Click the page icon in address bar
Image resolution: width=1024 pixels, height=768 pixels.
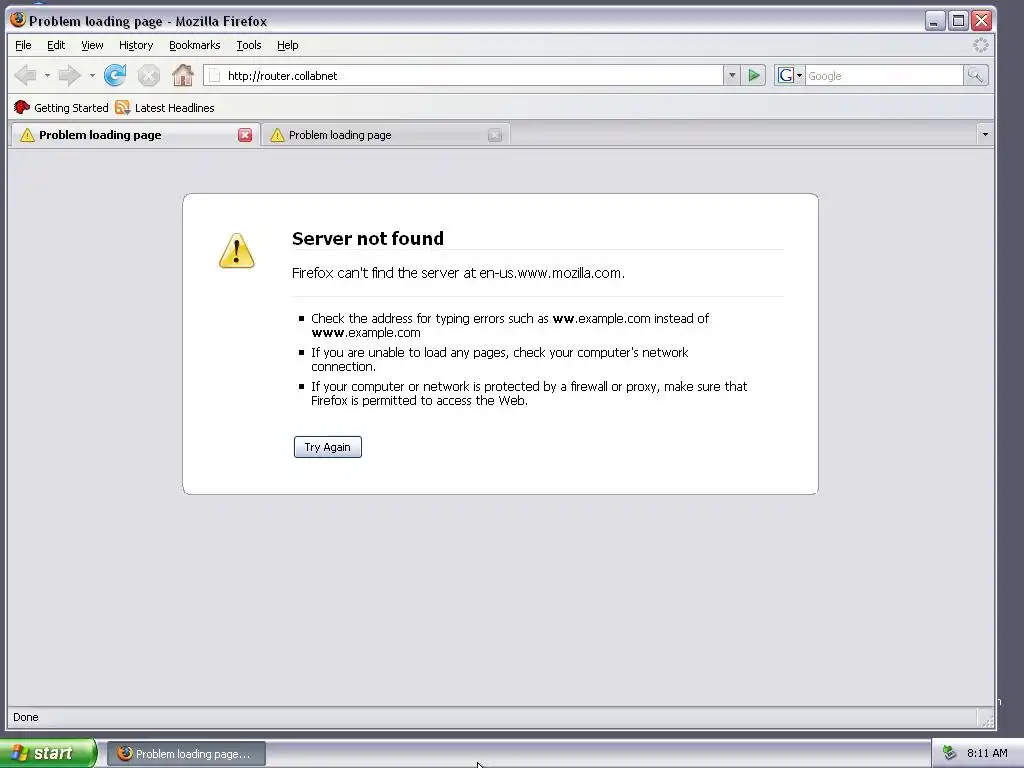point(215,76)
